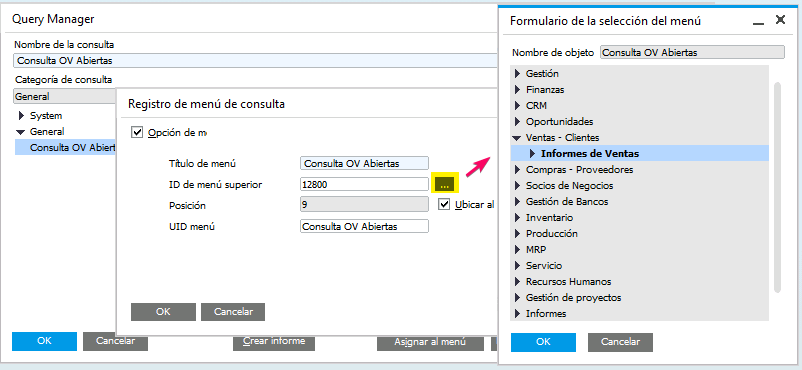The width and height of the screenshot is (802, 370).
Task: Click Cancelar in the menu selection form
Action: (x=620, y=342)
